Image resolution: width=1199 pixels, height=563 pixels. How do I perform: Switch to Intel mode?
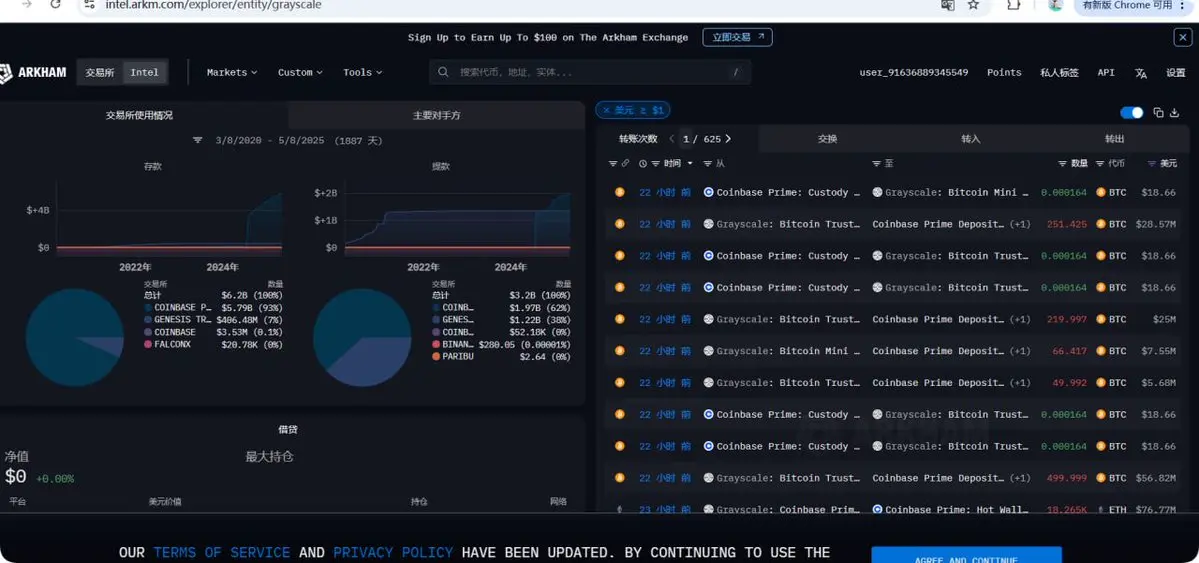(x=145, y=73)
